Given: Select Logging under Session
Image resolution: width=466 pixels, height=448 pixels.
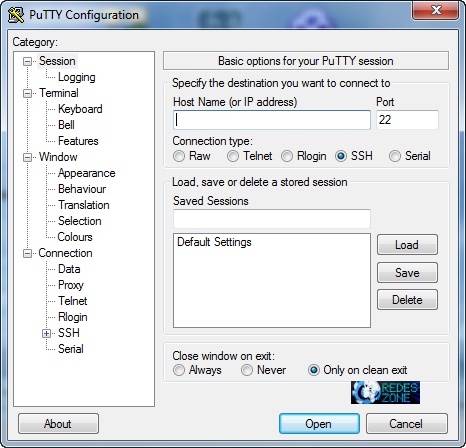Looking at the screenshot, I should click(x=77, y=77).
